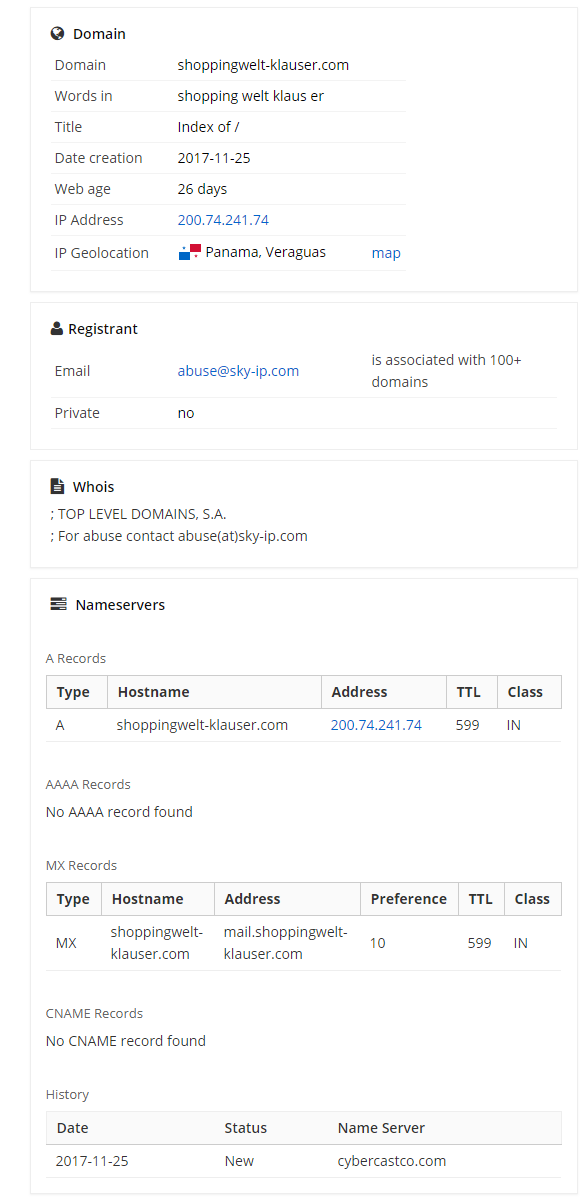Click the Class column header in MX Records
This screenshot has width=580, height=1197.
[532, 899]
